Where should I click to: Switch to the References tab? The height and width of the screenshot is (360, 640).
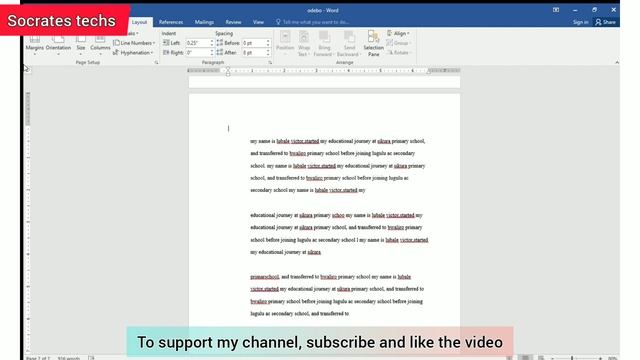click(171, 22)
